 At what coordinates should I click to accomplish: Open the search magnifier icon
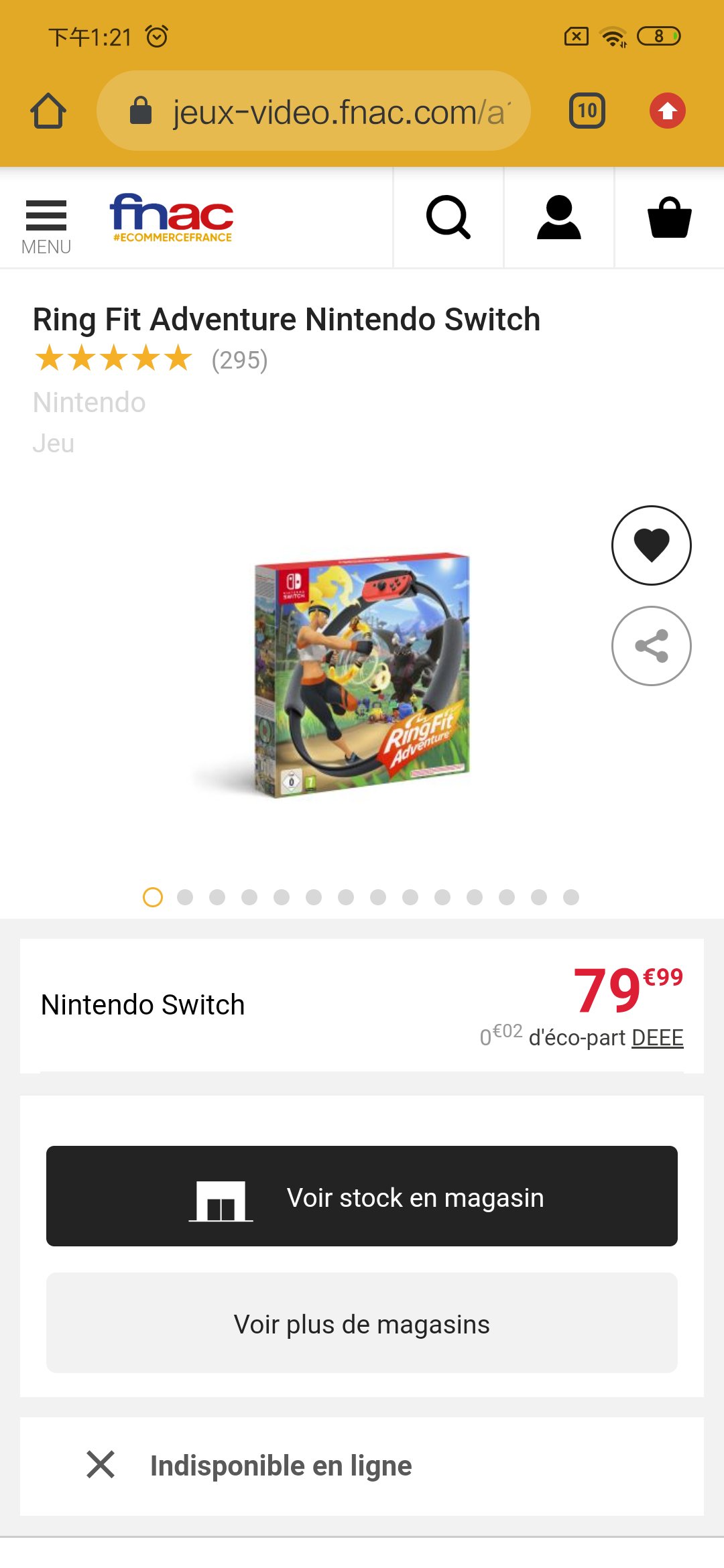click(448, 217)
